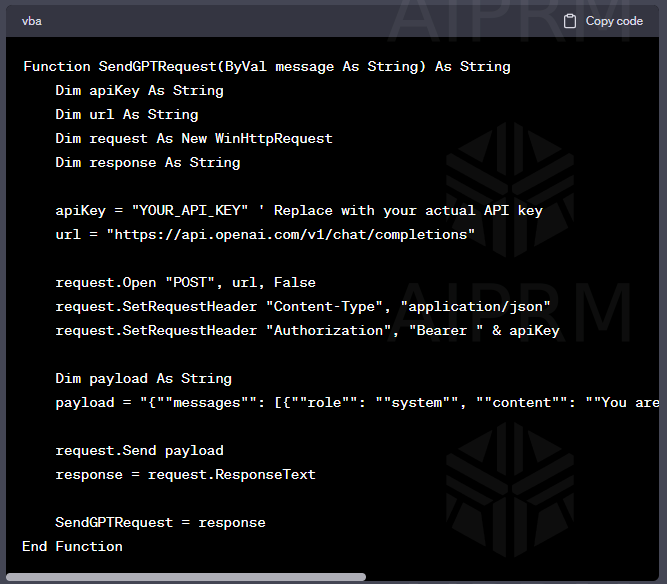The height and width of the screenshot is (584, 667).
Task: Click the WinHttpRequest declaration line
Action: tap(194, 139)
